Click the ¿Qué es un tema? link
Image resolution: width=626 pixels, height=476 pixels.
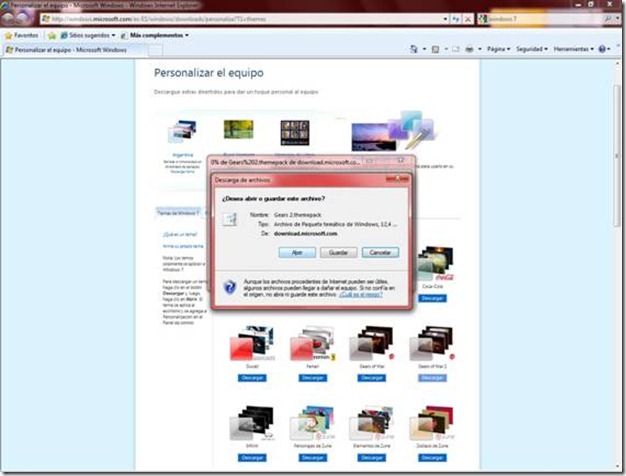(x=180, y=234)
